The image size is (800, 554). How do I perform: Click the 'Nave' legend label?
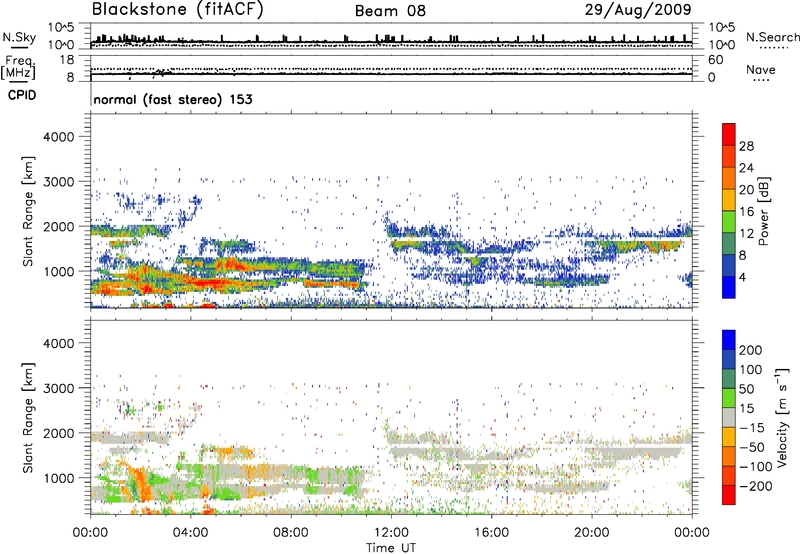761,69
